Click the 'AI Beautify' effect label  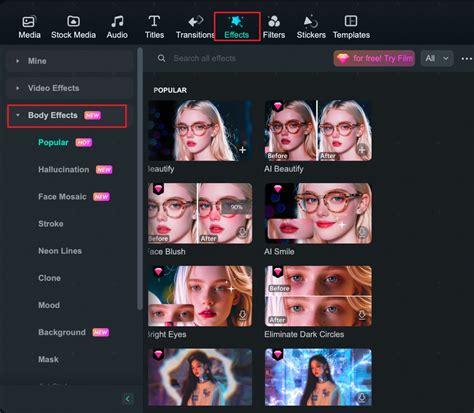(284, 169)
